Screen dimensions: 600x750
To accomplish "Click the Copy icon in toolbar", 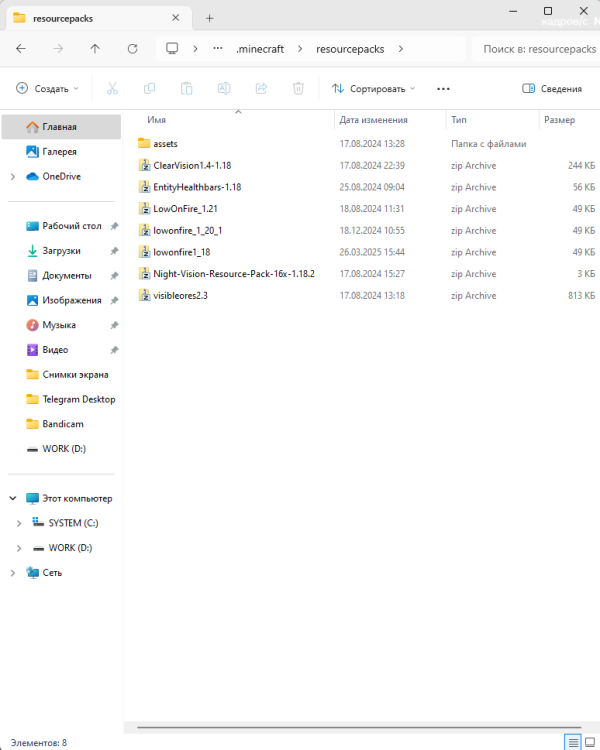I will point(149,88).
